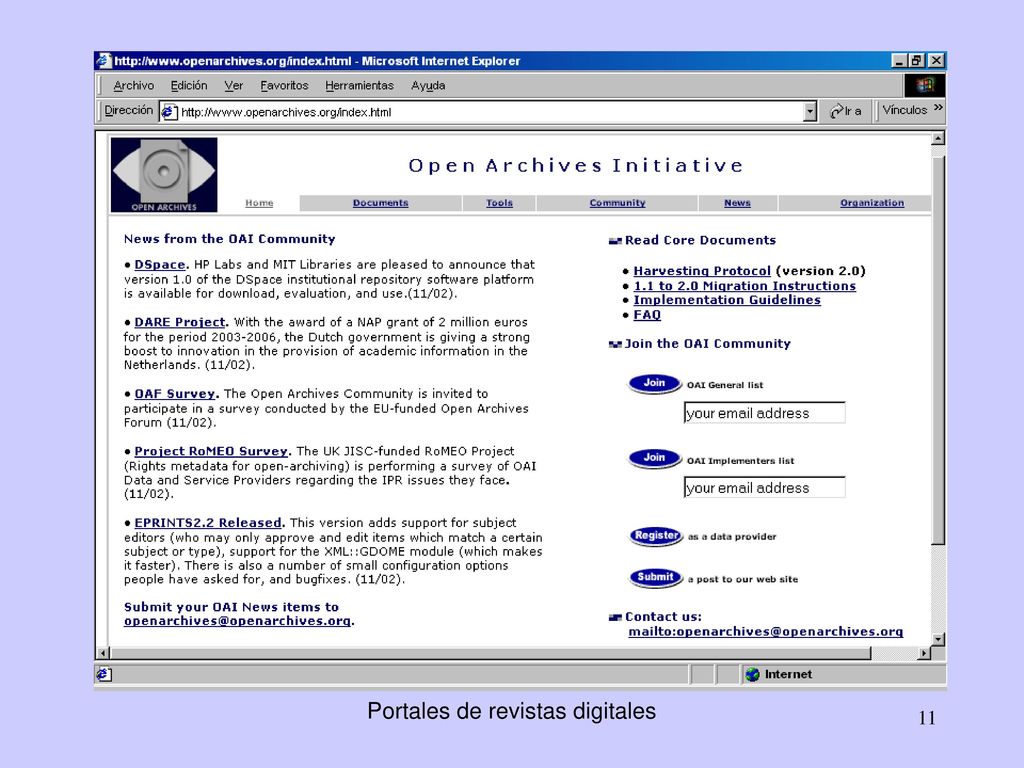1024x768 pixels.
Task: Click Join for OAI General list
Action: tap(654, 383)
